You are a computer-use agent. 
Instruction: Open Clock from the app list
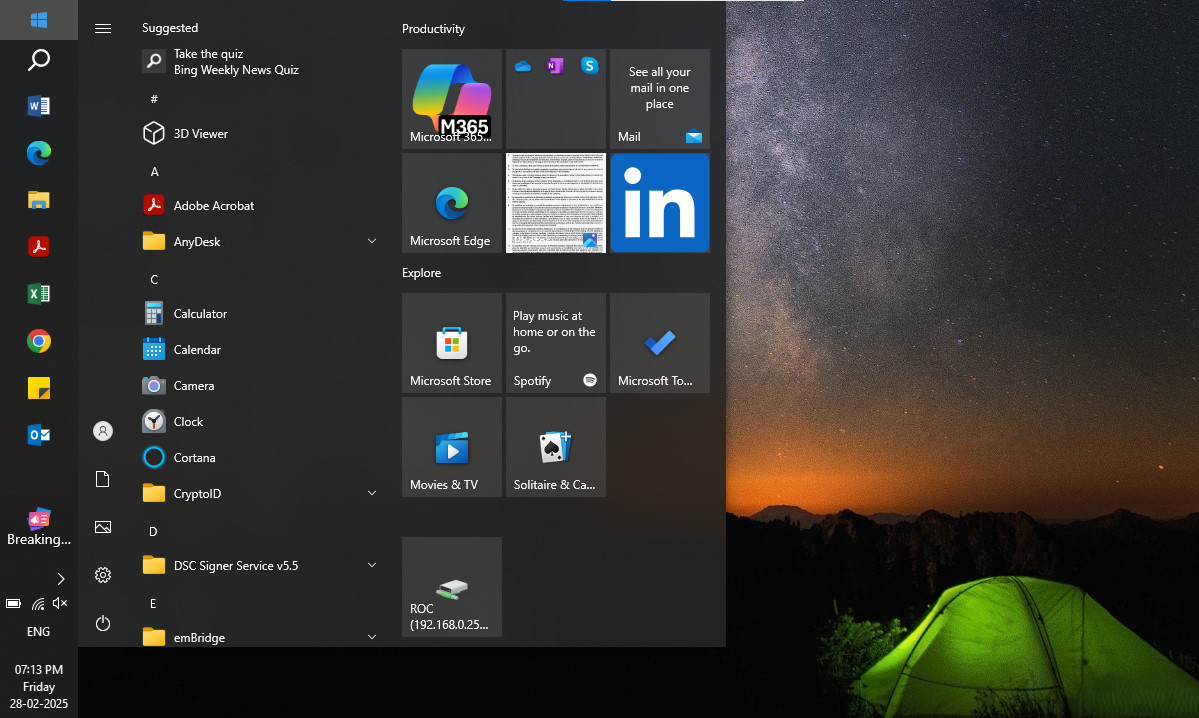click(x=260, y=421)
